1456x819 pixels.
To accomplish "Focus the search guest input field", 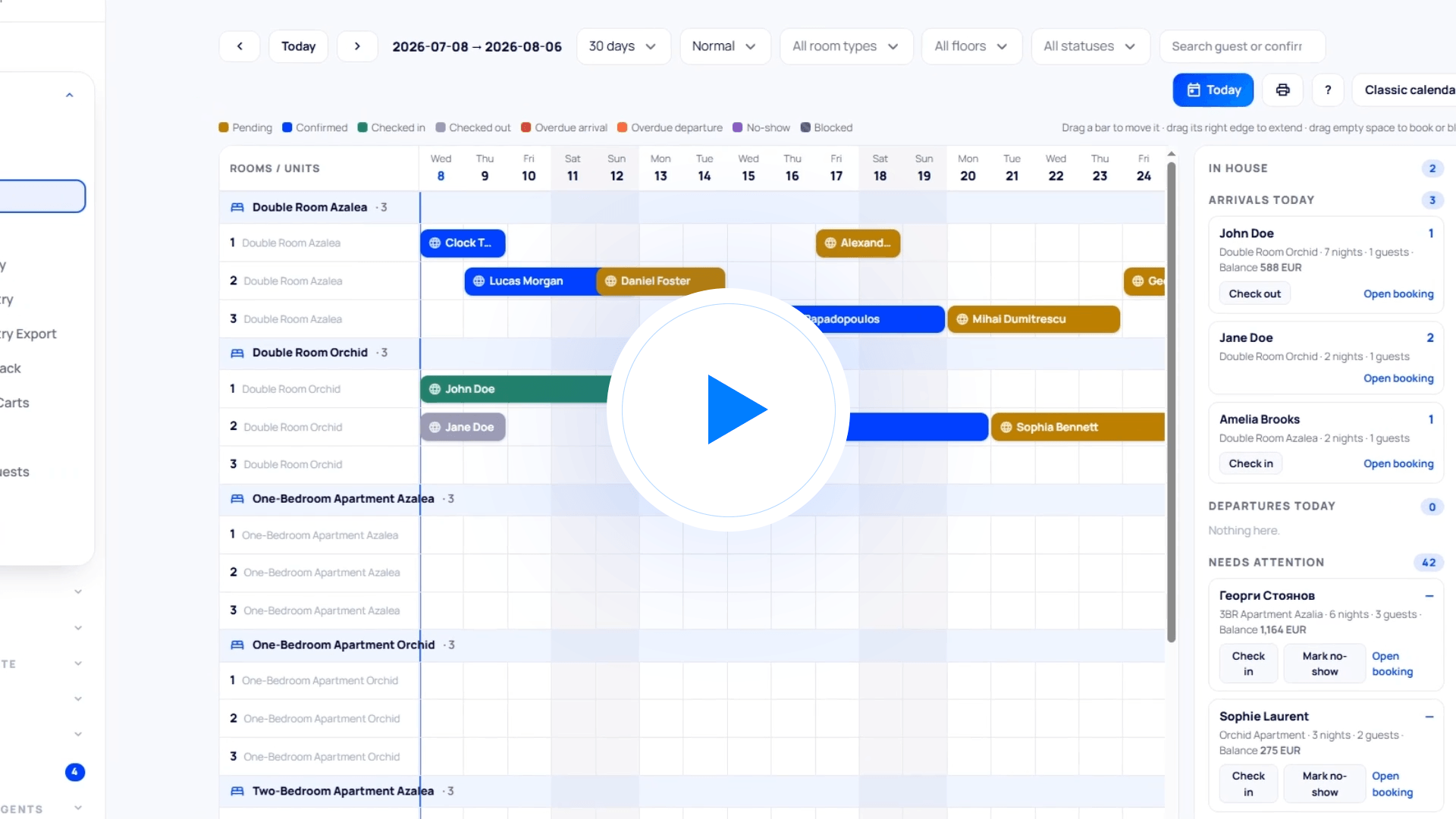I will tap(1242, 46).
